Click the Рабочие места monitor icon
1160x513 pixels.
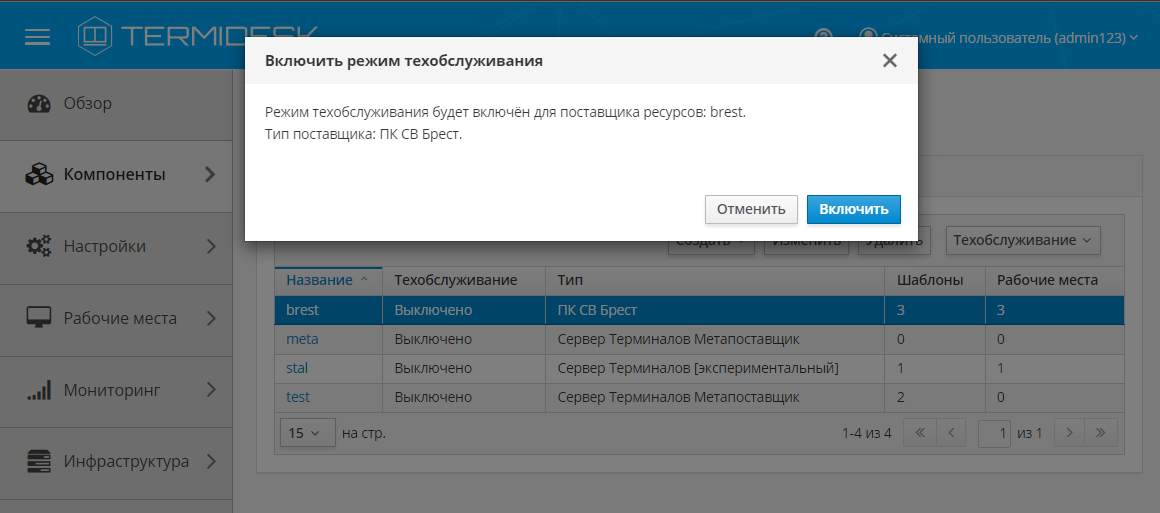point(39,318)
